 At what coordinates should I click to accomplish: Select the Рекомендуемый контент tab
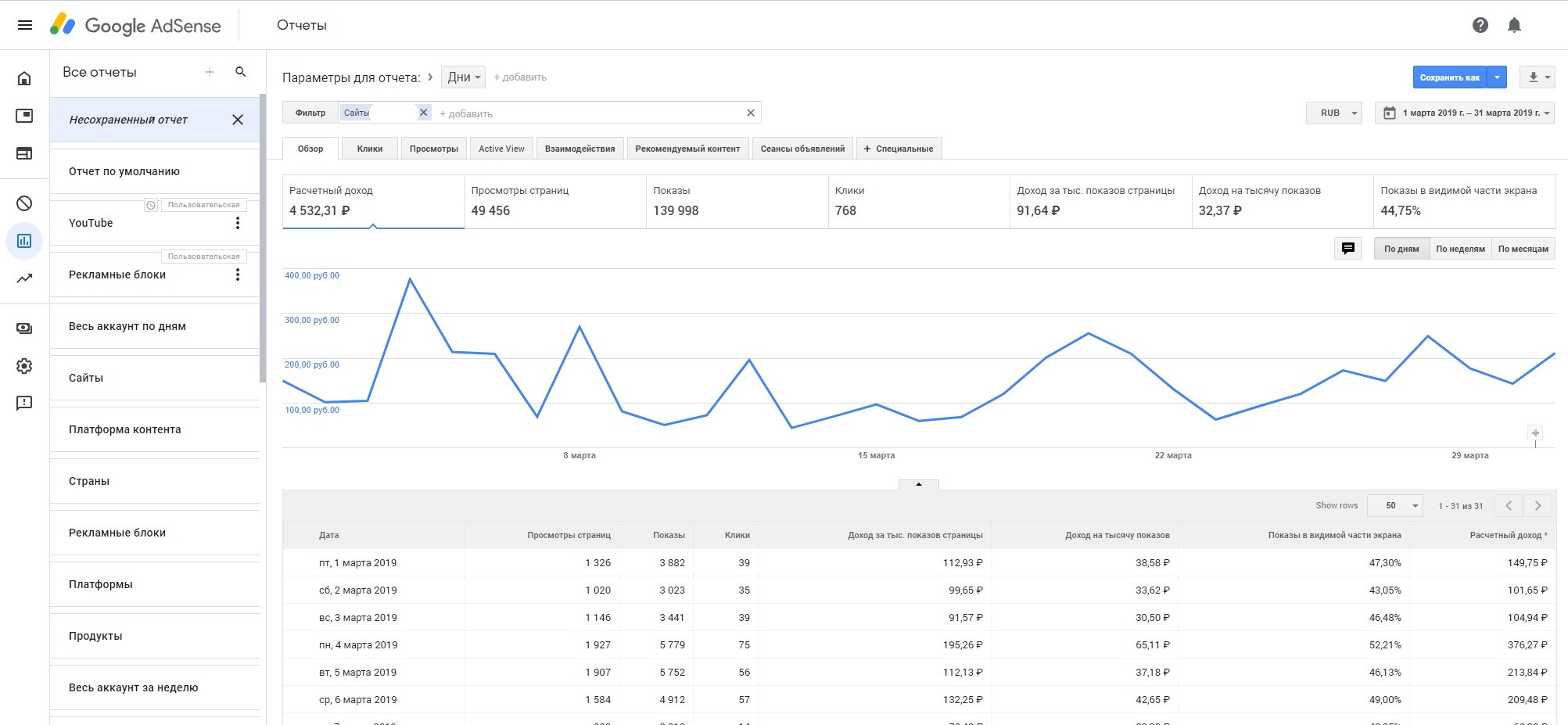tap(687, 149)
